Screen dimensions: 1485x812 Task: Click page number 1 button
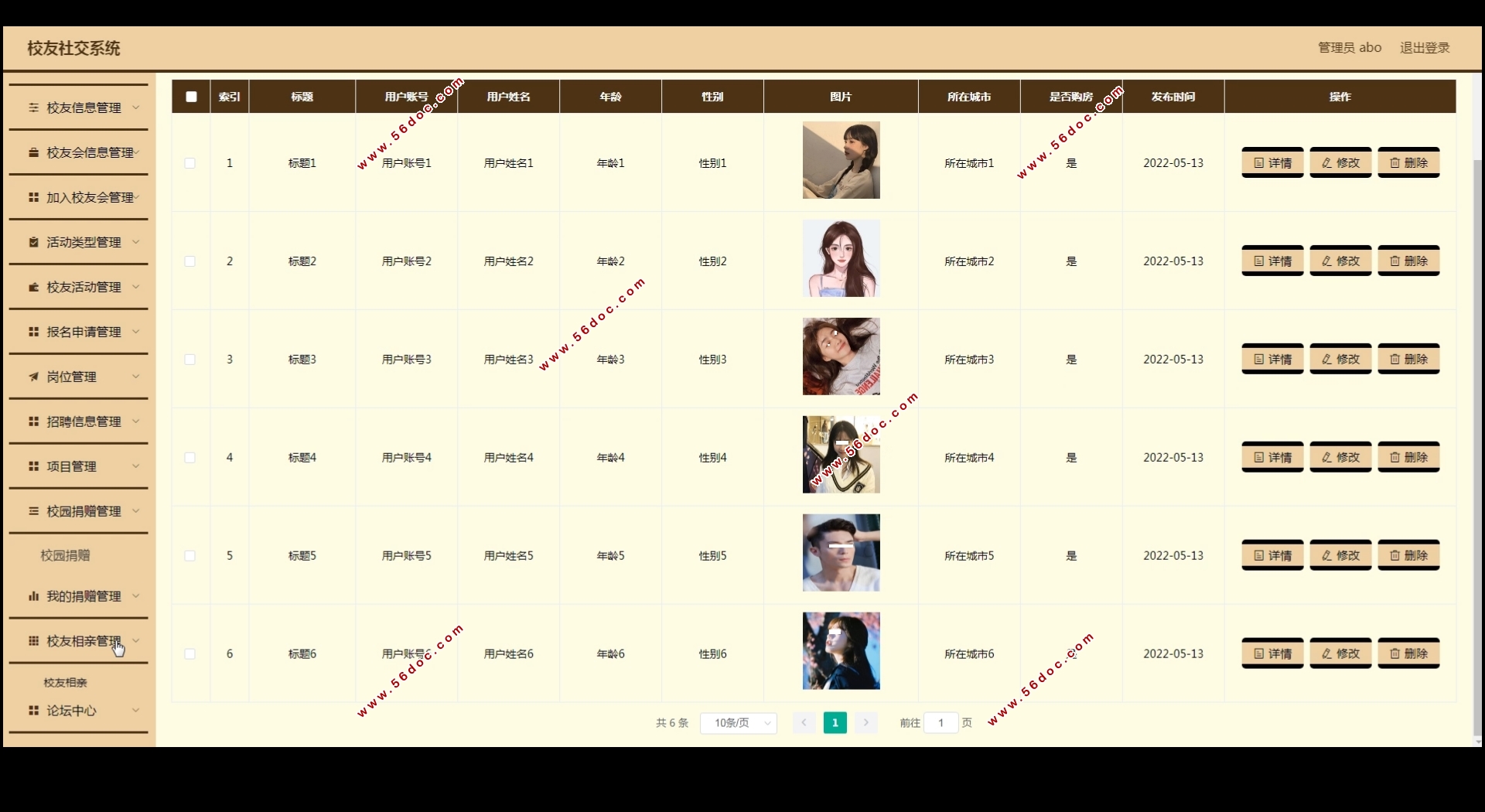(x=835, y=723)
